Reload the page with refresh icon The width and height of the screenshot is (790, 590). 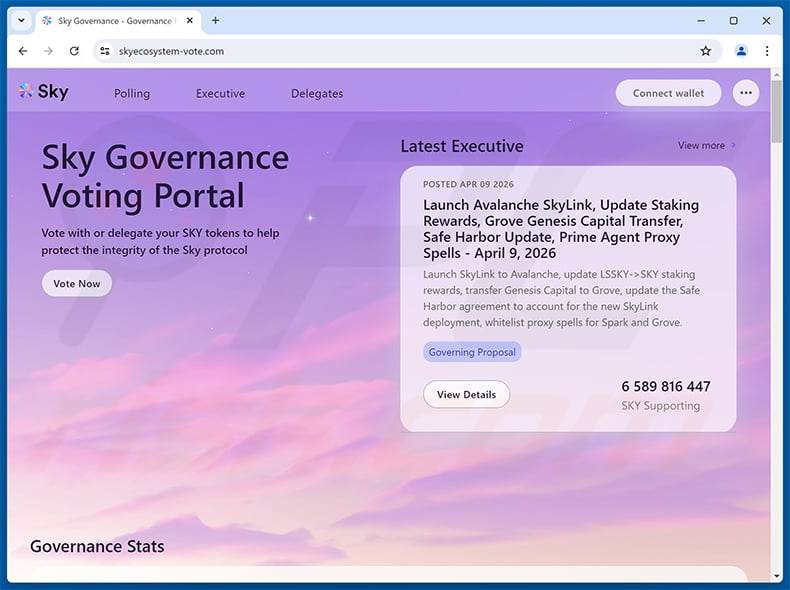[74, 51]
